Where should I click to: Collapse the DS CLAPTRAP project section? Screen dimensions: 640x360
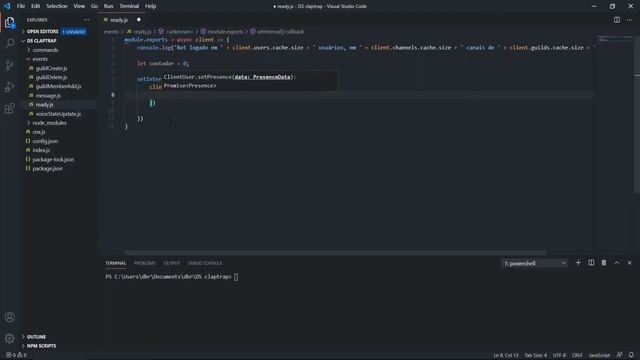(x=41, y=41)
